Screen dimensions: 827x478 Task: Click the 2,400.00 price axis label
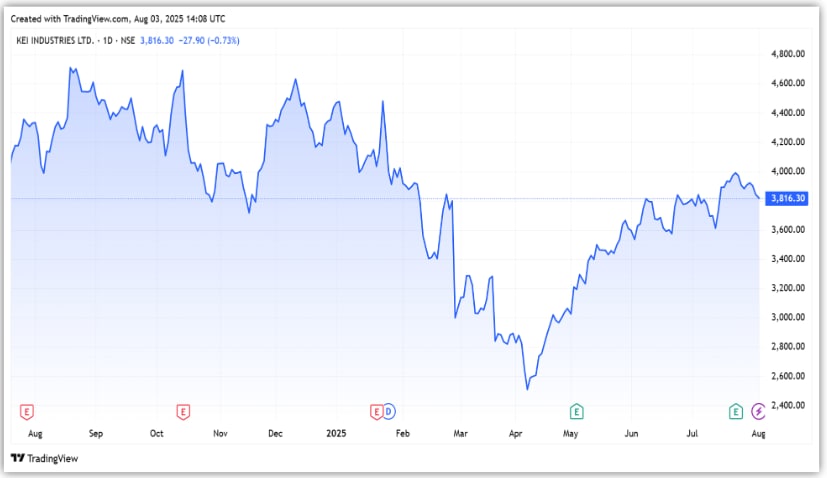point(789,405)
